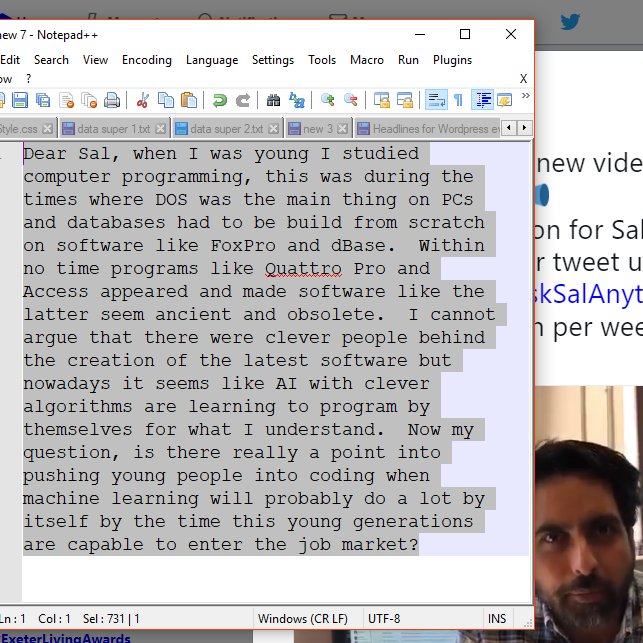Click the word 'FoxPro' in the text
The height and width of the screenshot is (643, 643).
pyautogui.click(x=243, y=246)
